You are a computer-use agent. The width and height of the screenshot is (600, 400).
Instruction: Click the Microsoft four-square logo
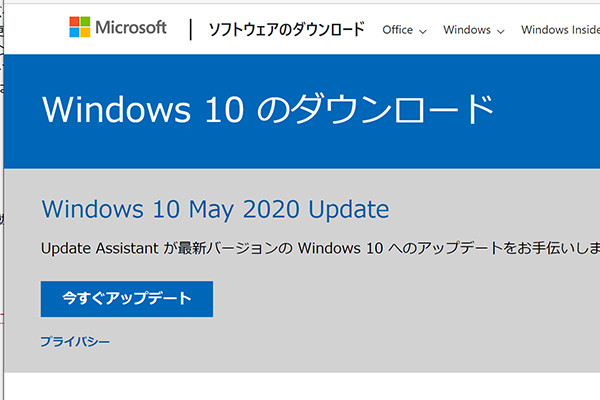[x=79, y=27]
